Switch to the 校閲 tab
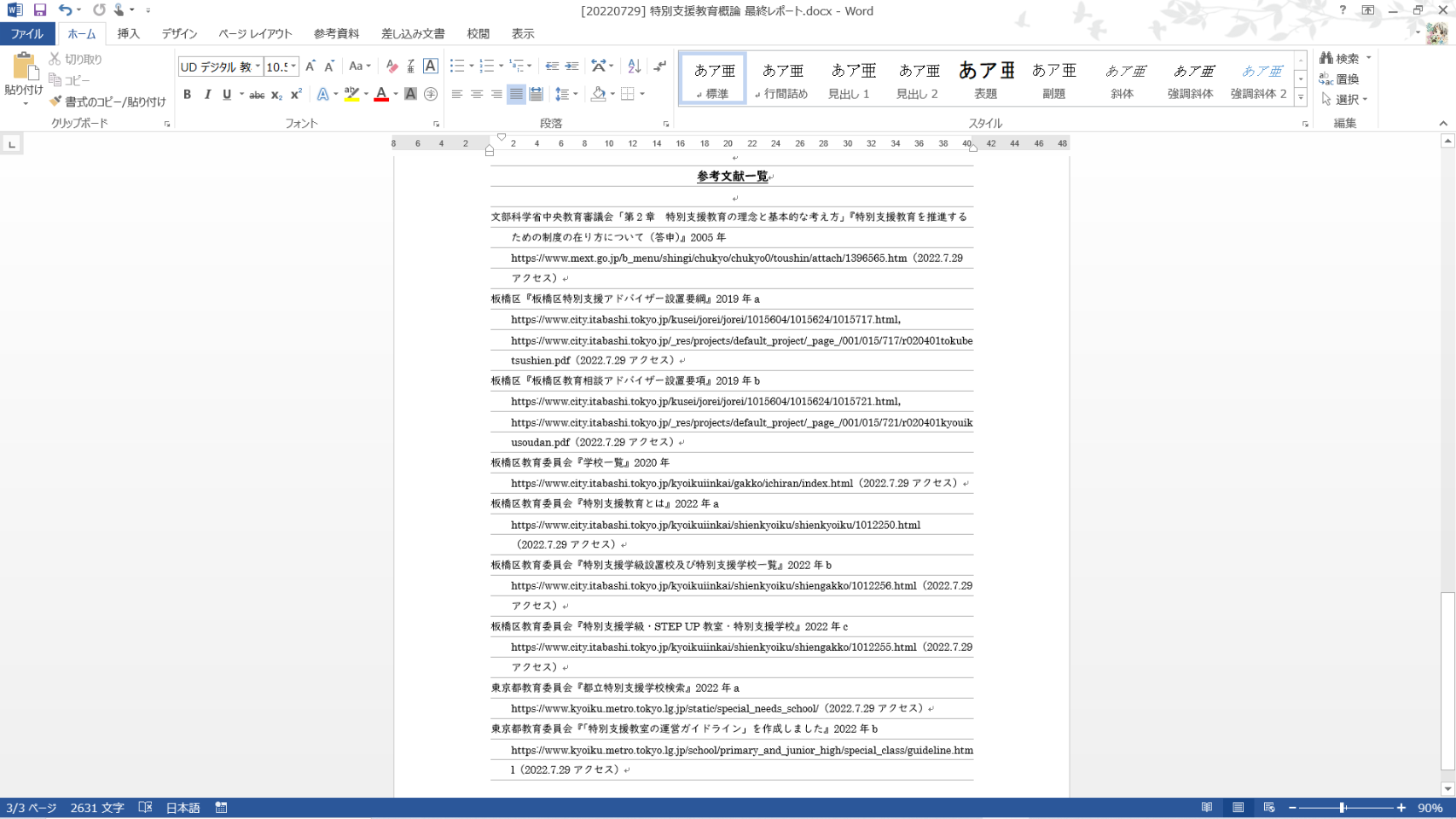 click(478, 34)
